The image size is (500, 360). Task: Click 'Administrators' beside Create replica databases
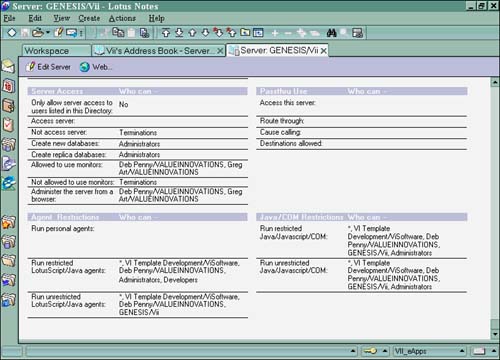point(139,155)
